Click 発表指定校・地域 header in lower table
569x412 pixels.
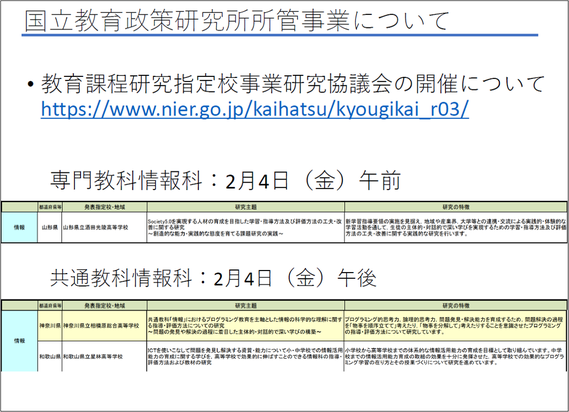(x=104, y=306)
